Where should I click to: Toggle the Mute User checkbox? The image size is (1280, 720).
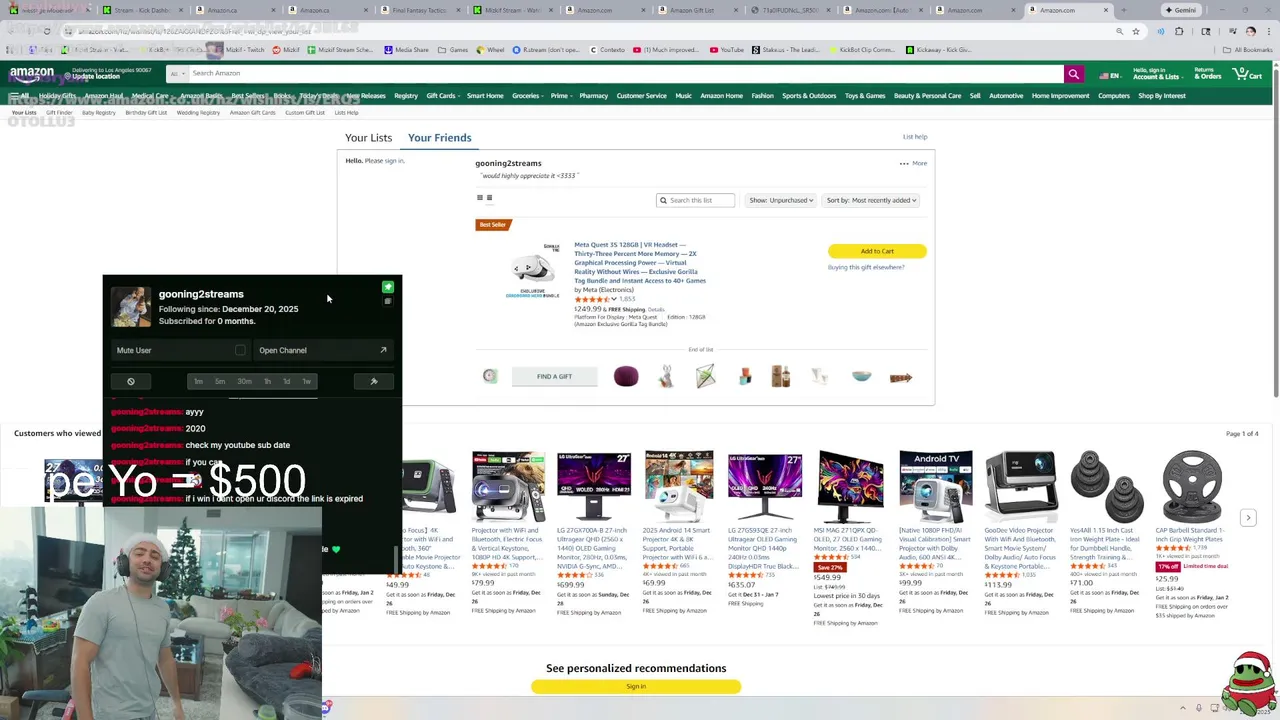click(x=240, y=350)
